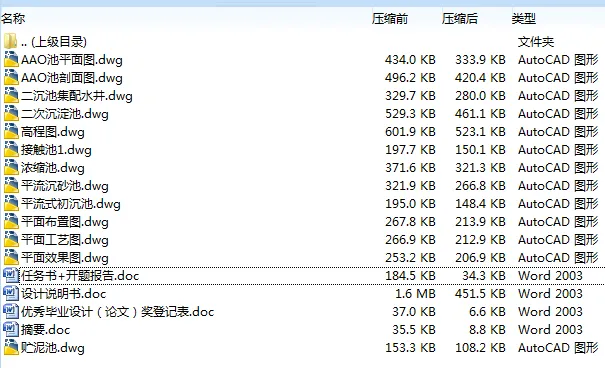Click the icon for 平流式初沉池.dwg
The image size is (605, 368).
pyautogui.click(x=11, y=203)
